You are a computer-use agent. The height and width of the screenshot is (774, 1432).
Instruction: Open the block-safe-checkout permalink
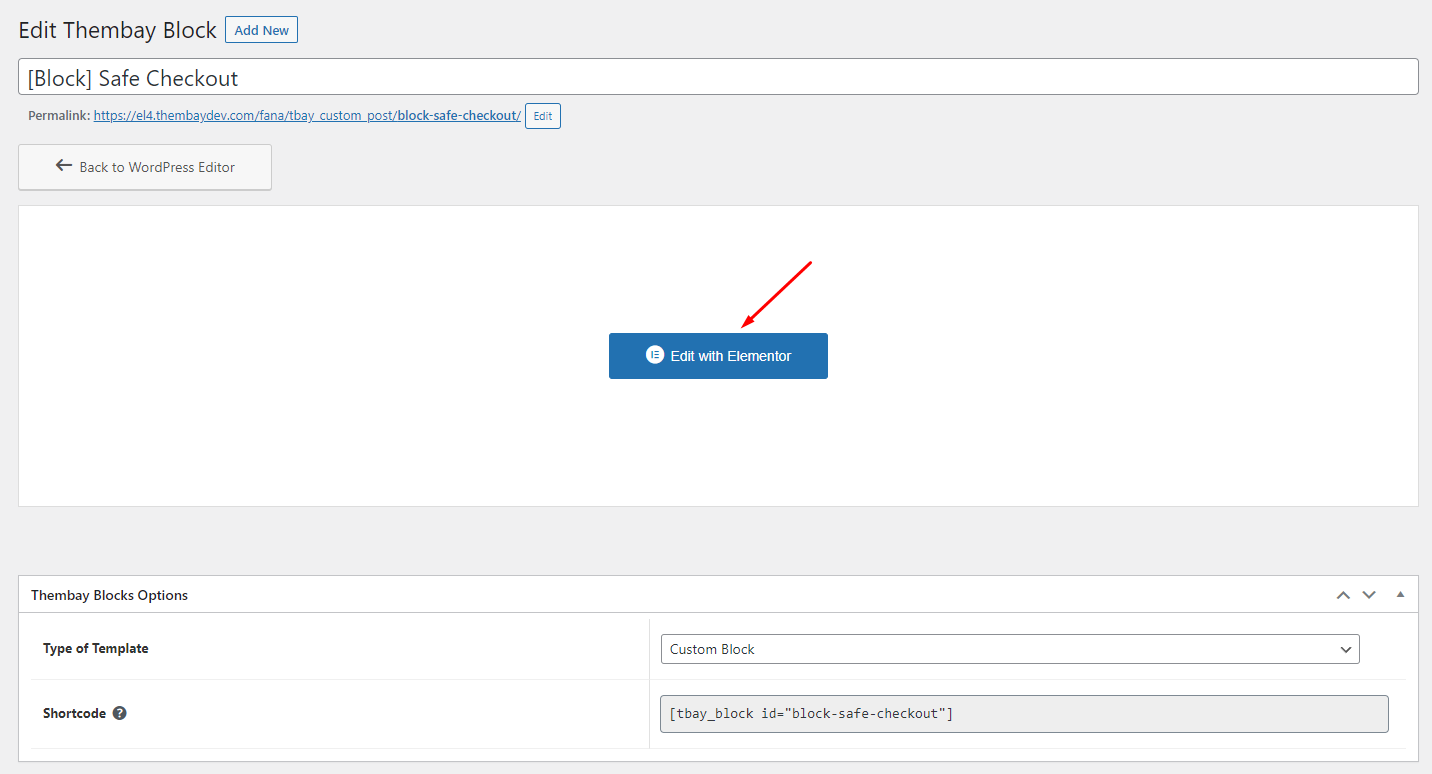pos(307,116)
